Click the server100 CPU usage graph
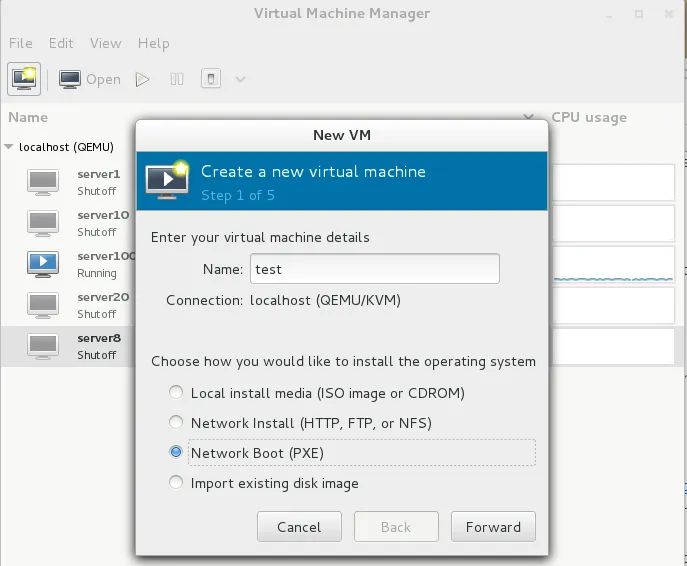 point(613,264)
